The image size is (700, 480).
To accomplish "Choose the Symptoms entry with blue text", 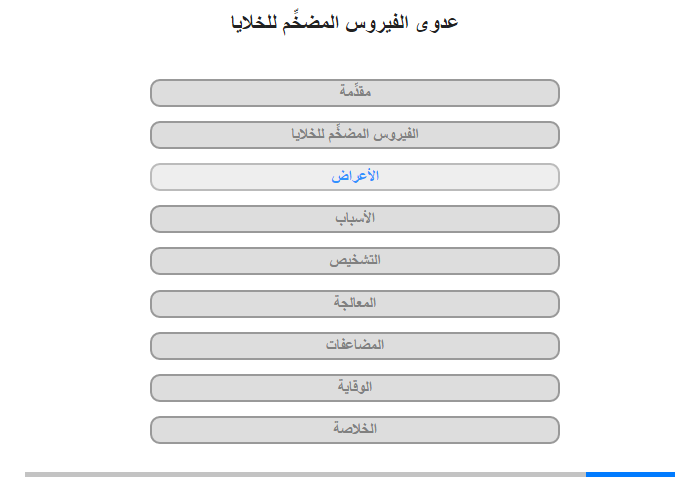I will point(354,177).
